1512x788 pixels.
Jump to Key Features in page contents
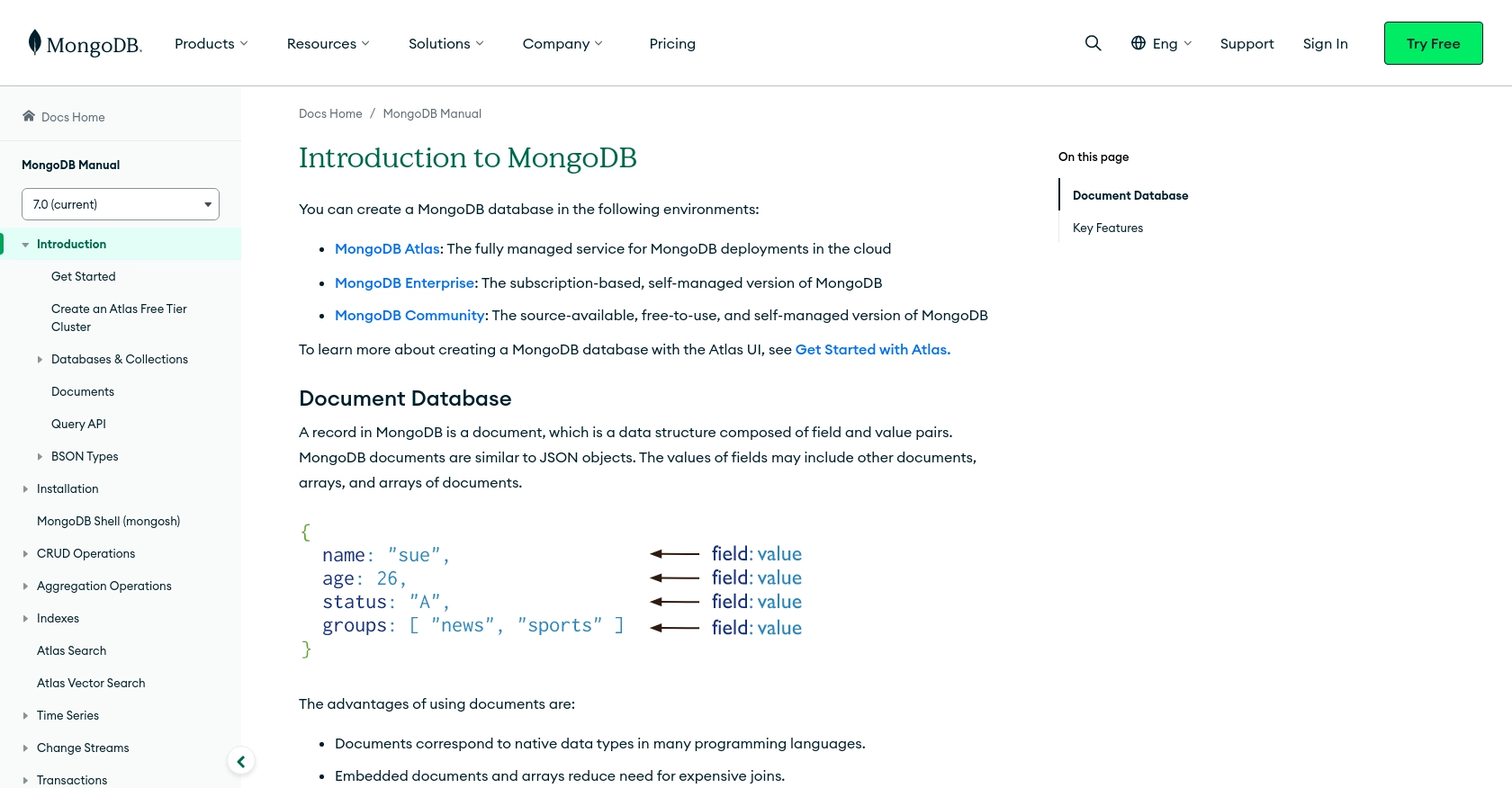[1108, 228]
